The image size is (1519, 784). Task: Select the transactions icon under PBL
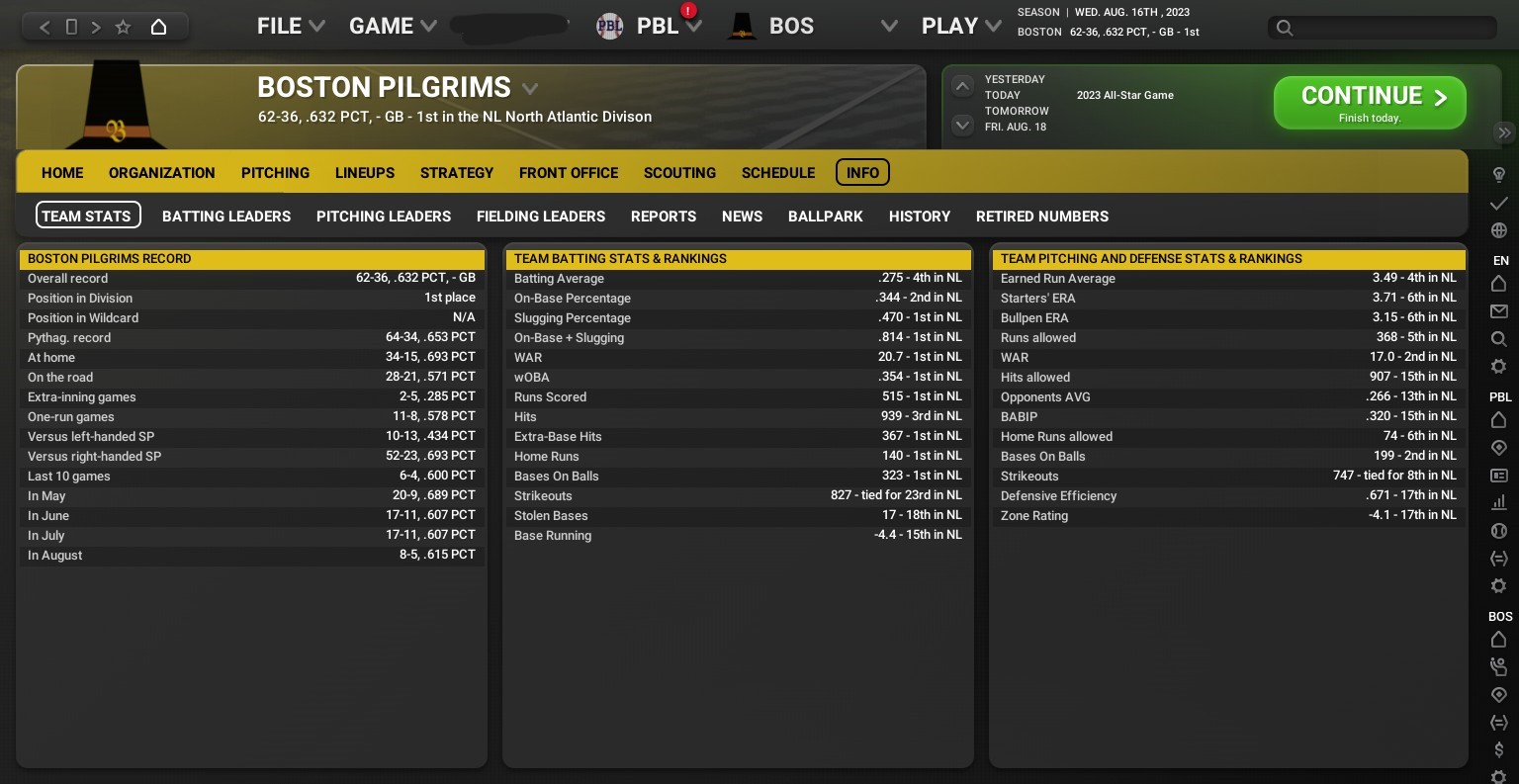[1499, 557]
